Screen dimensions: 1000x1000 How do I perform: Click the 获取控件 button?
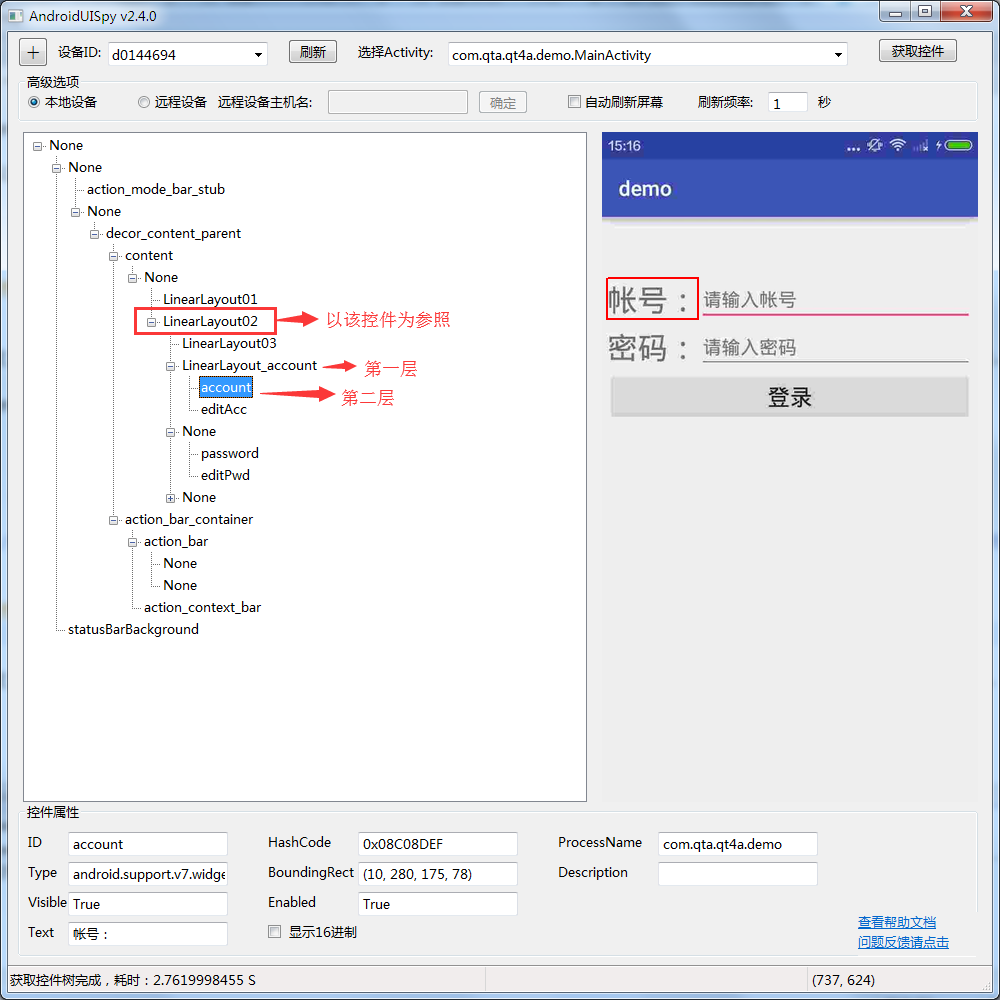tap(917, 51)
